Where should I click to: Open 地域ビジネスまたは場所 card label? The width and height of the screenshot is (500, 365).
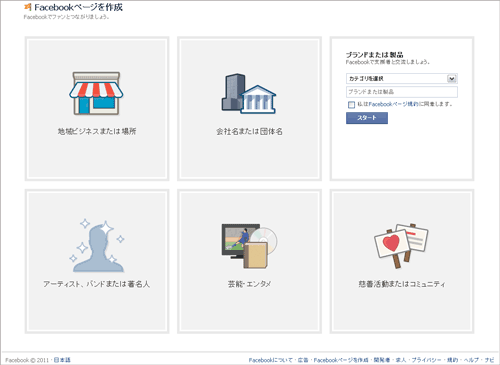pos(97,131)
